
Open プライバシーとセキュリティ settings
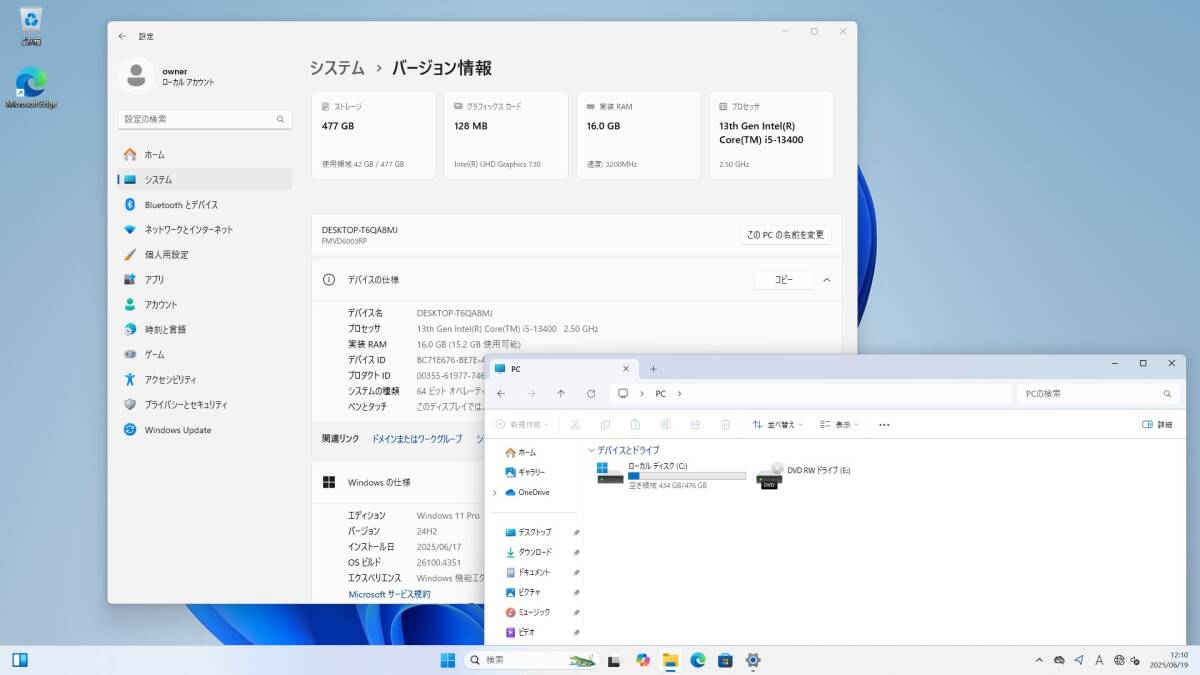pos(205,404)
